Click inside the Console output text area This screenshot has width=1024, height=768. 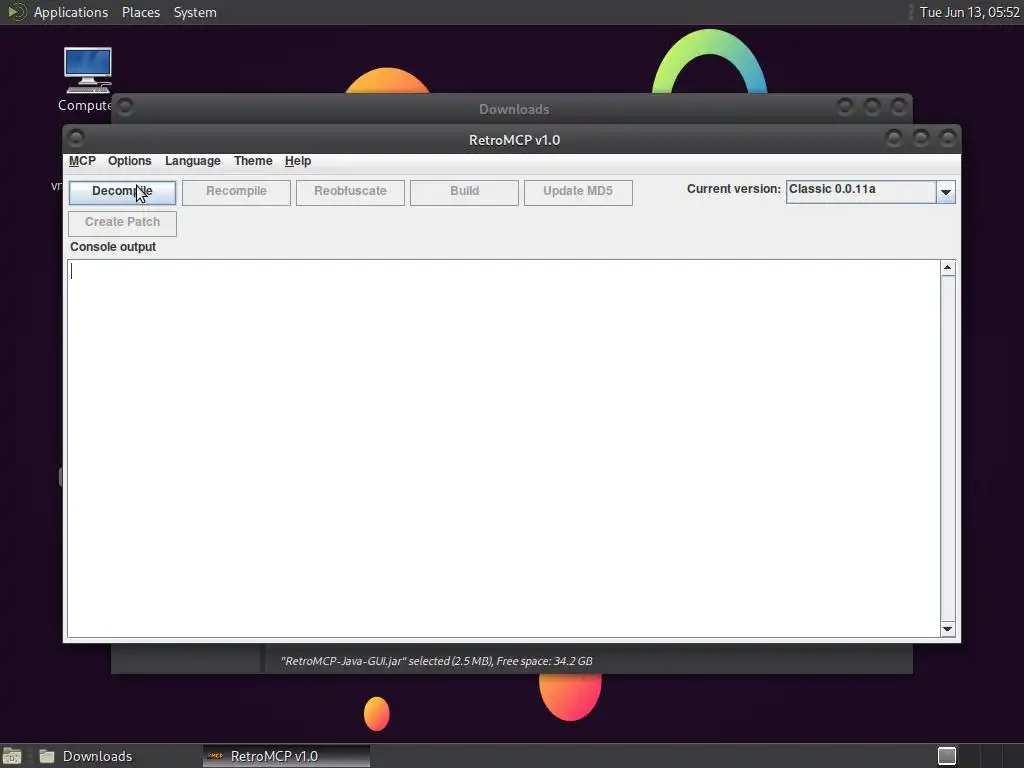(504, 448)
